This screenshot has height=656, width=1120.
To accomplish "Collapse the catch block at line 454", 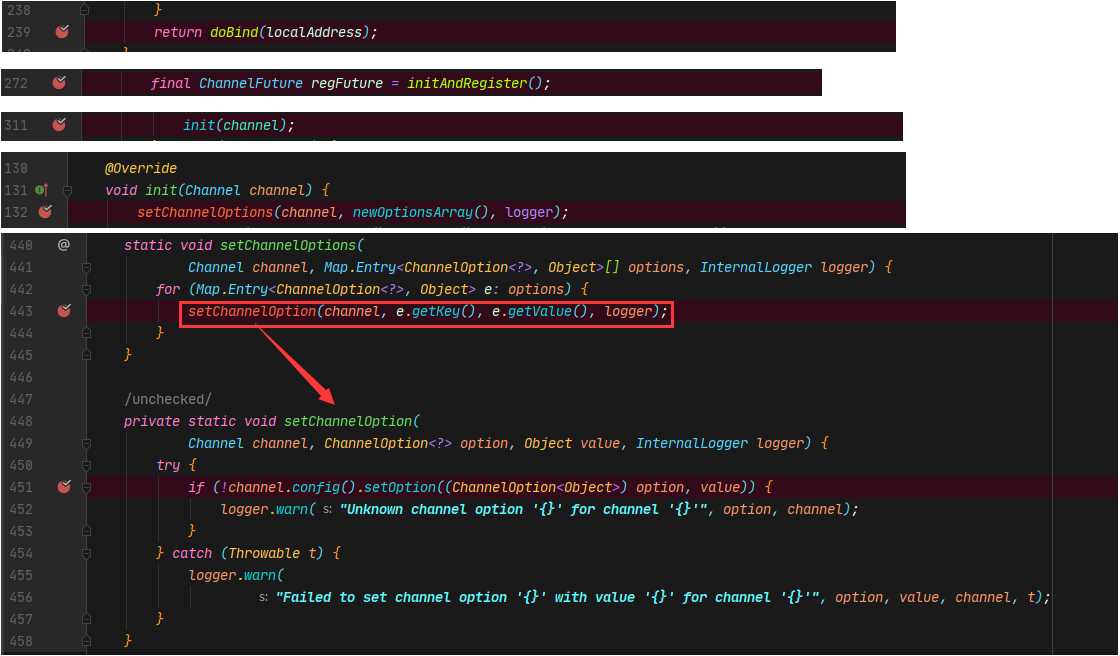I will (x=86, y=553).
